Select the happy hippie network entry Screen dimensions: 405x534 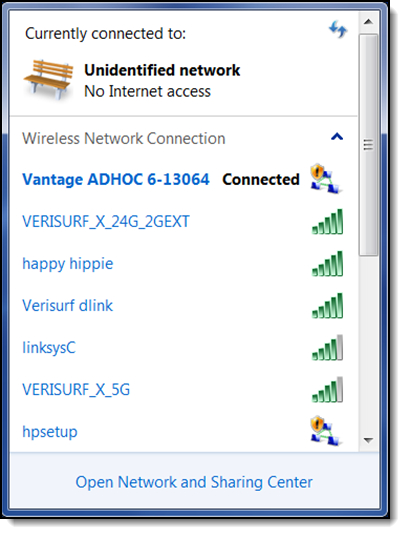pos(183,264)
